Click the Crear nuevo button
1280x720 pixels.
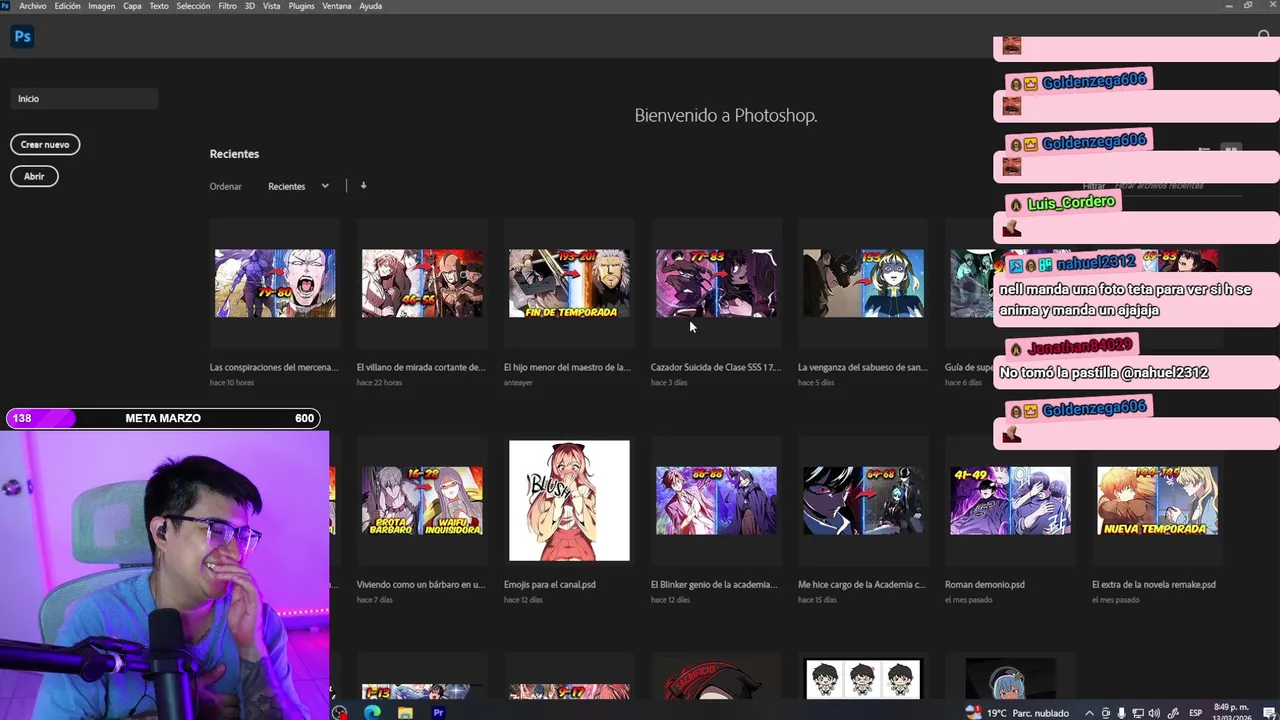(45, 144)
